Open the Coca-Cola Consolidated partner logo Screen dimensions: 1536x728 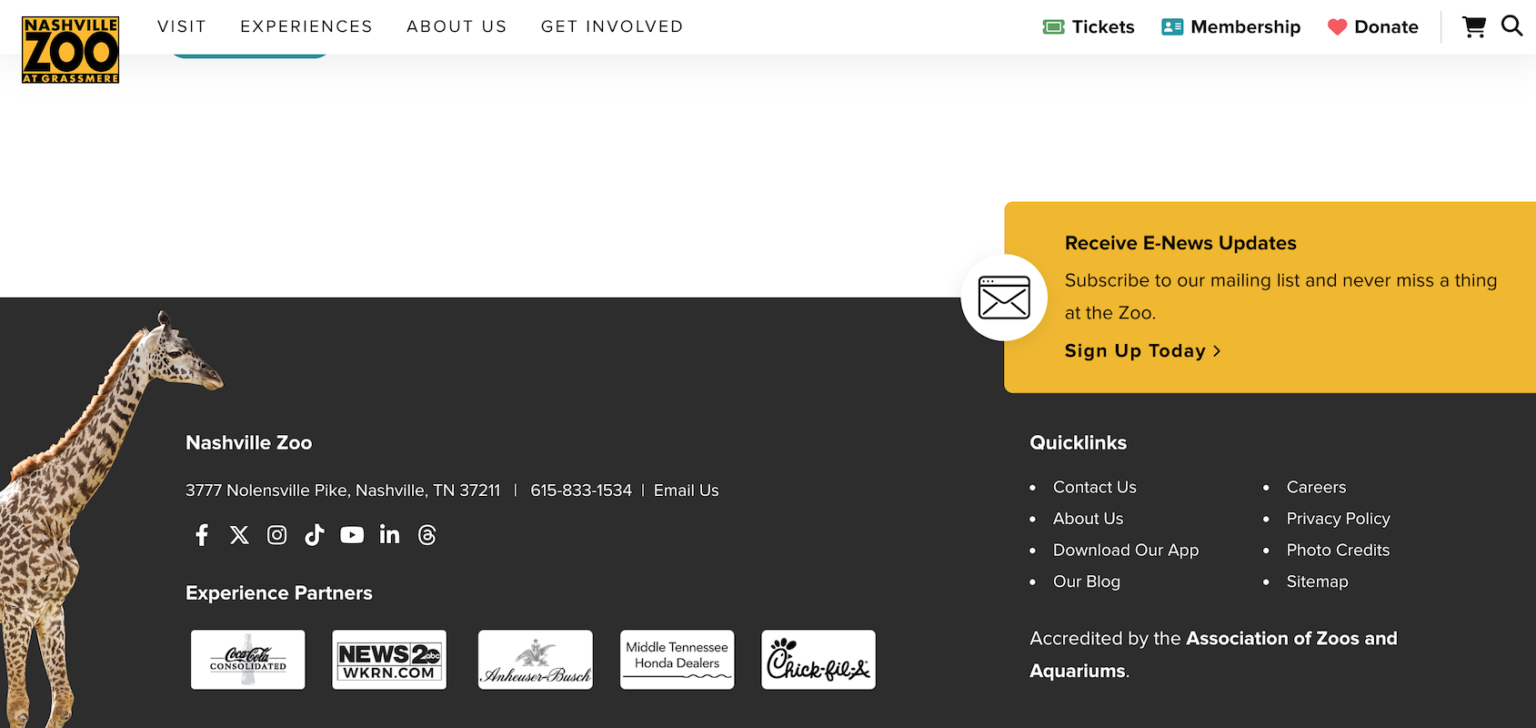(x=248, y=660)
